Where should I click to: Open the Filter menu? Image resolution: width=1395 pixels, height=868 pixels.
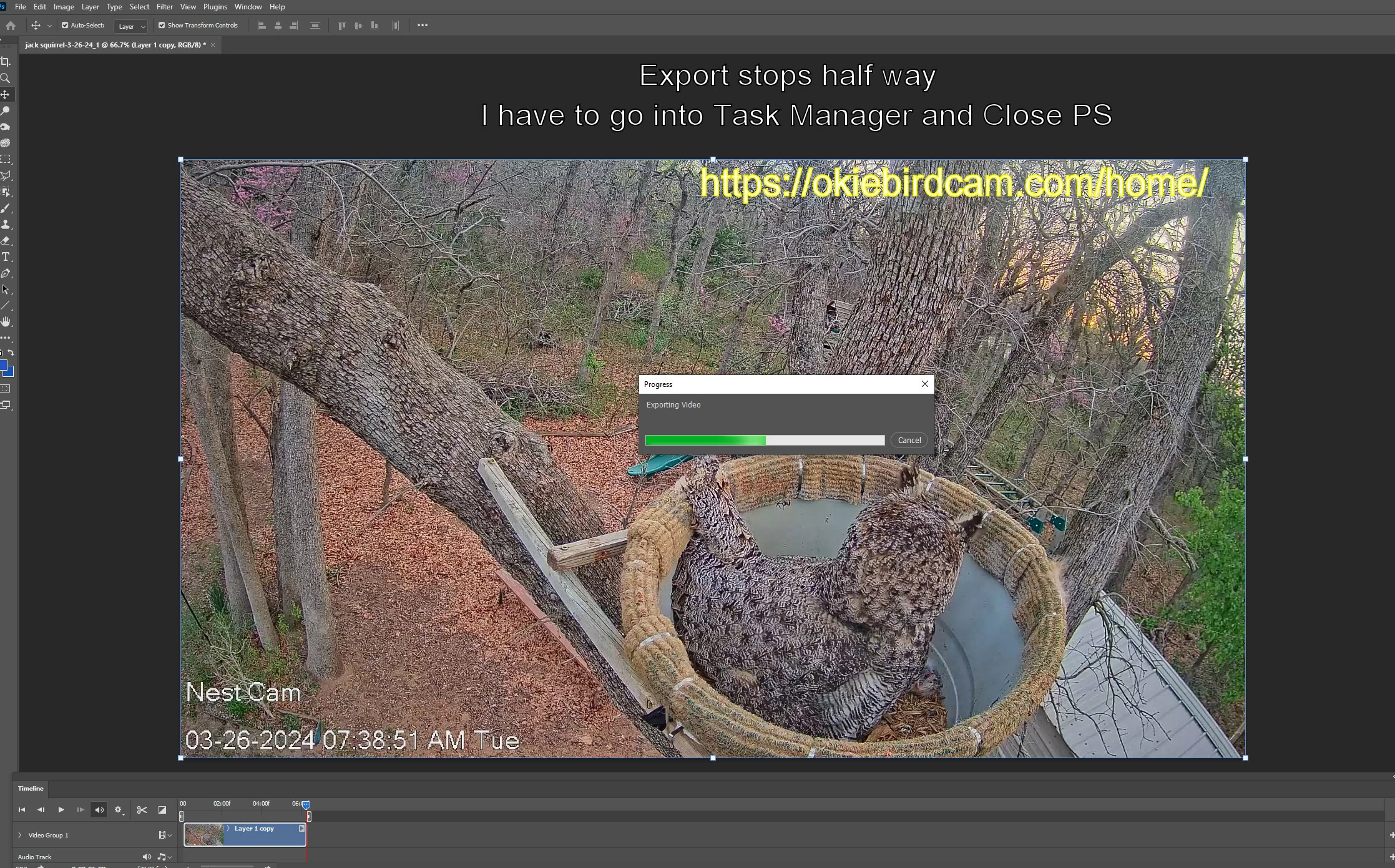[165, 7]
